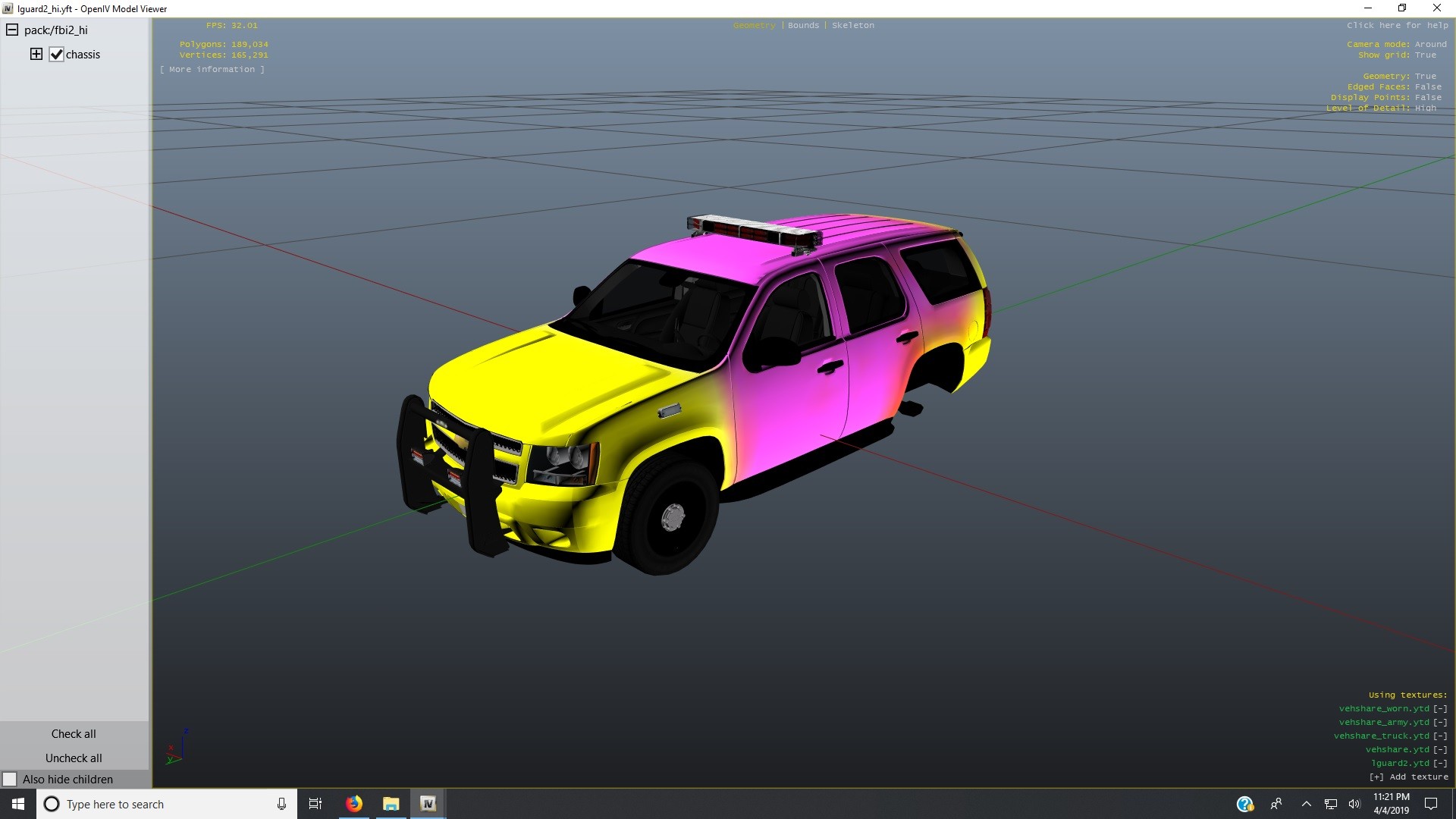
Task: Select the Geometry view tab
Action: click(754, 25)
